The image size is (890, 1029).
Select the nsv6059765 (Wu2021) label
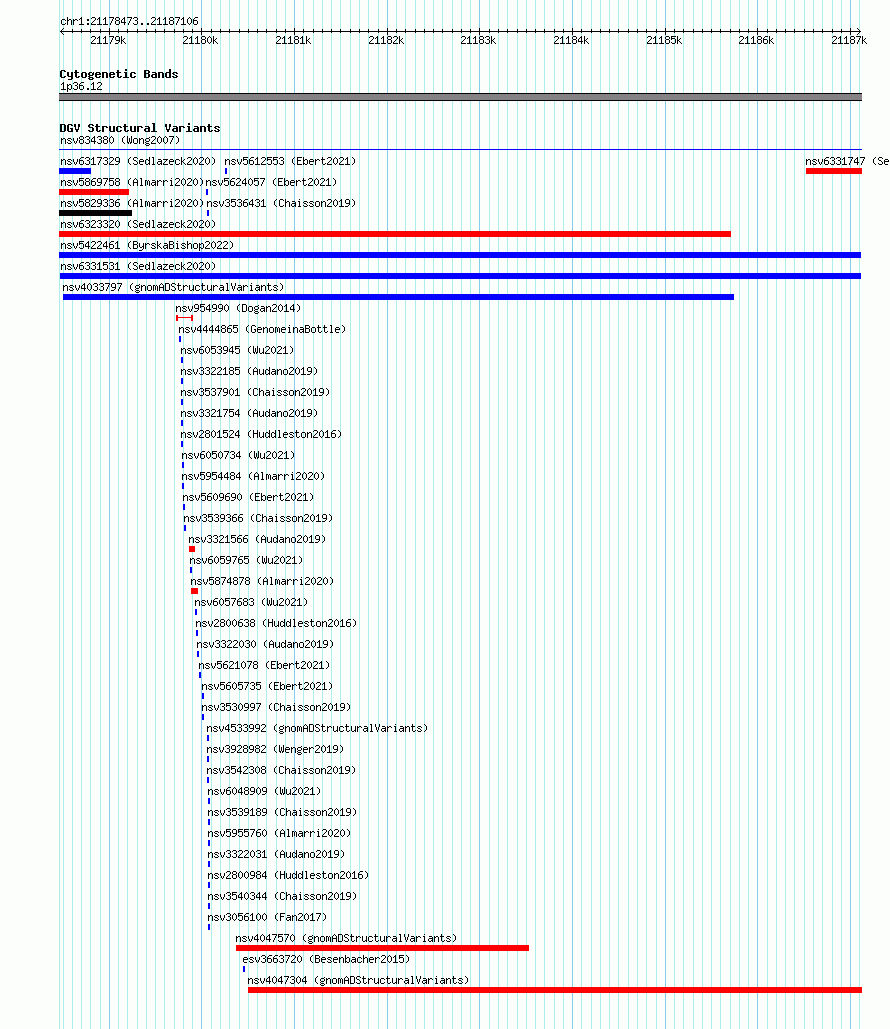[246, 560]
